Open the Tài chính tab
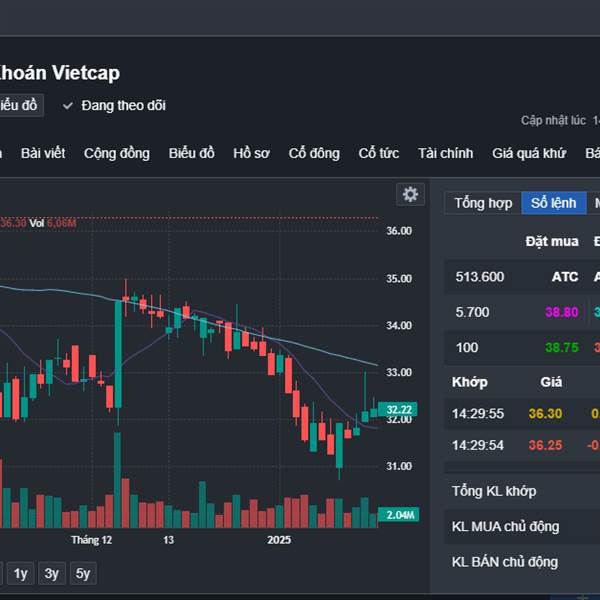Viewport: 600px width, 600px height. [445, 153]
